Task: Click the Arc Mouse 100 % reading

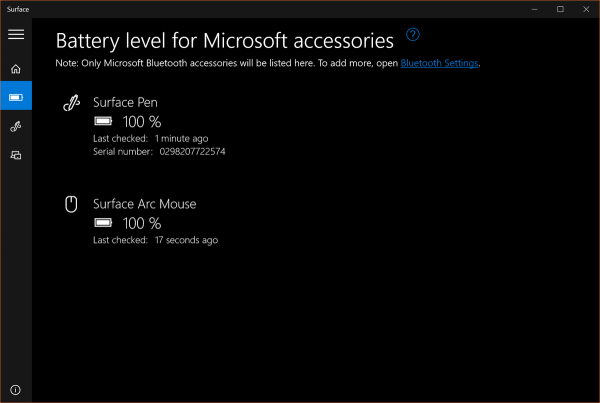Action: pyautogui.click(x=141, y=223)
